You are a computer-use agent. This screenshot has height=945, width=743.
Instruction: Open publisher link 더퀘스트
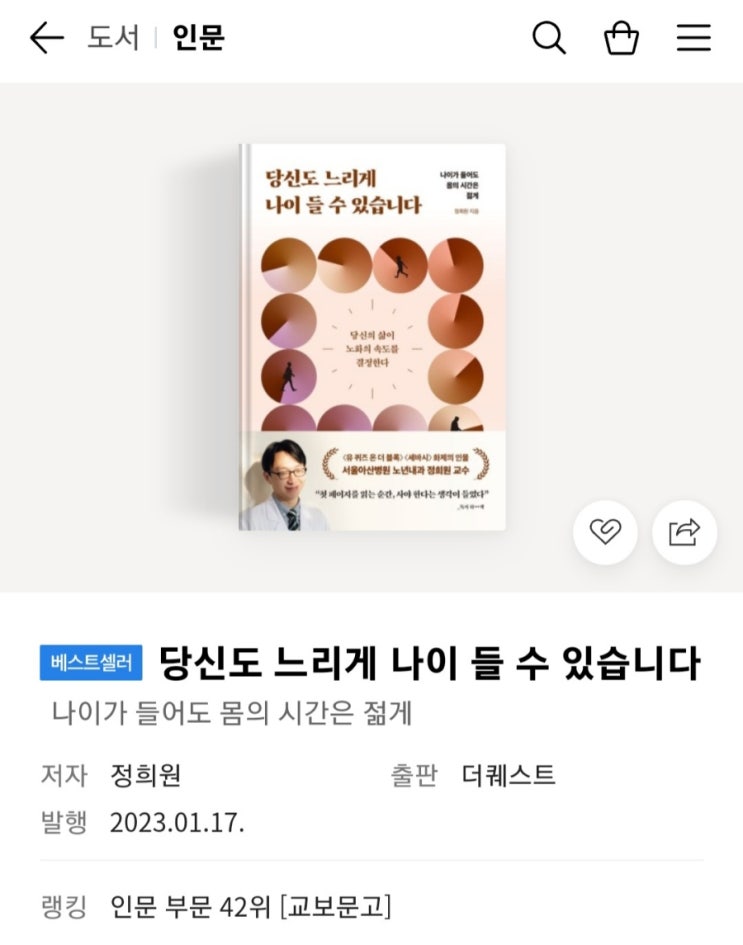508,775
